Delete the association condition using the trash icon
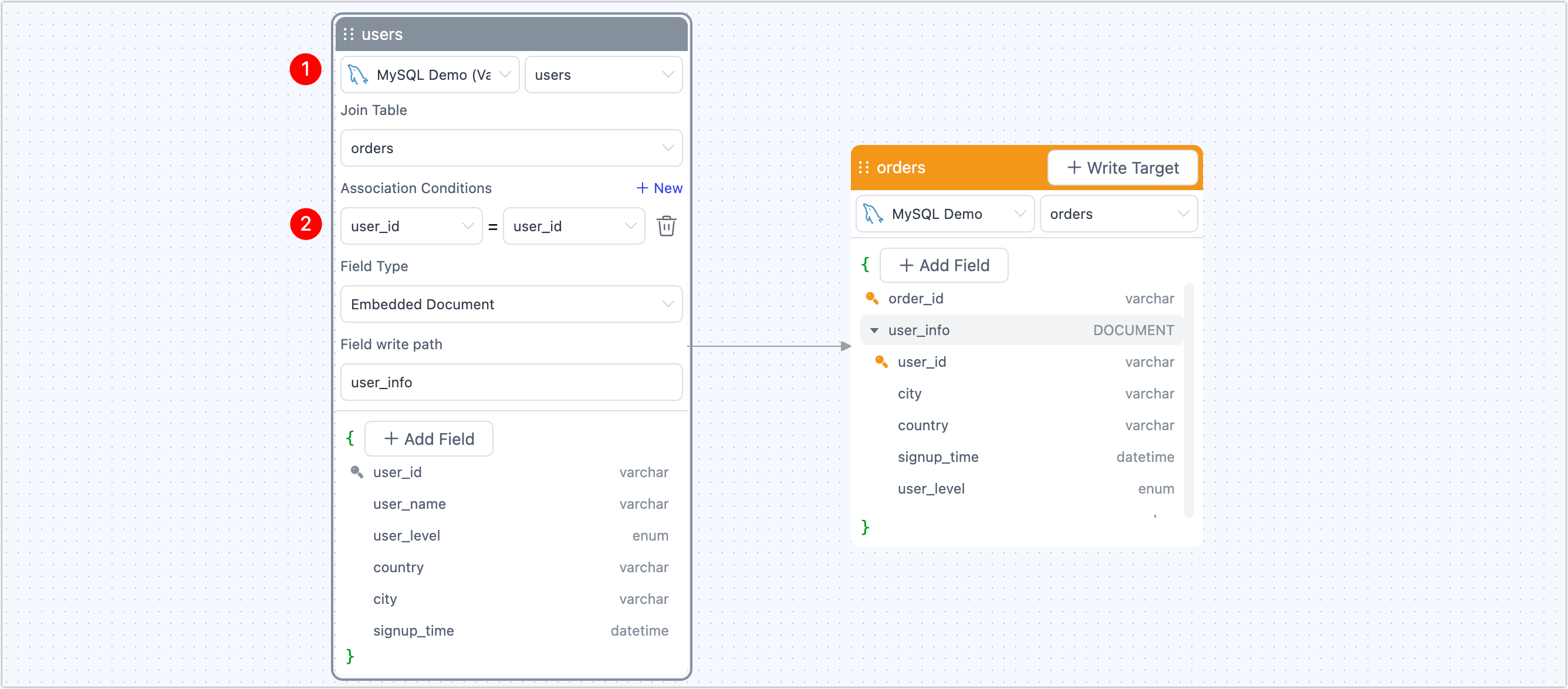 point(667,226)
